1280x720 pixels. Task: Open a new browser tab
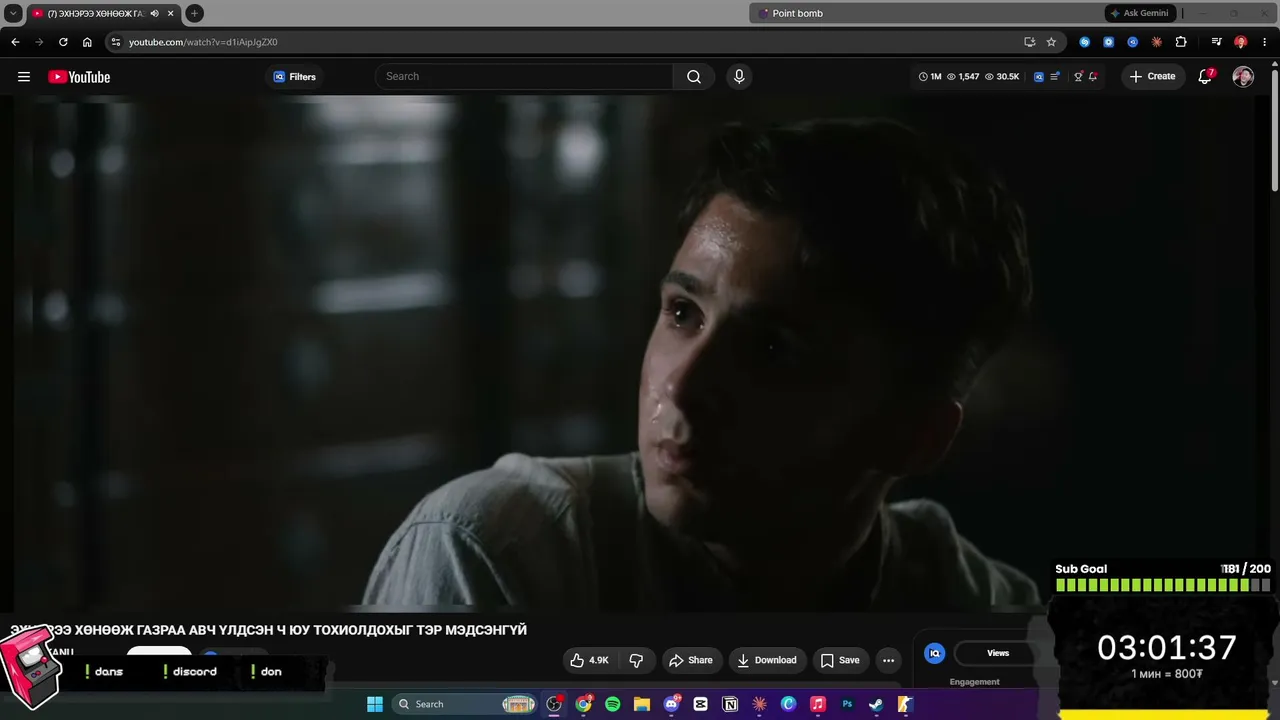(194, 13)
